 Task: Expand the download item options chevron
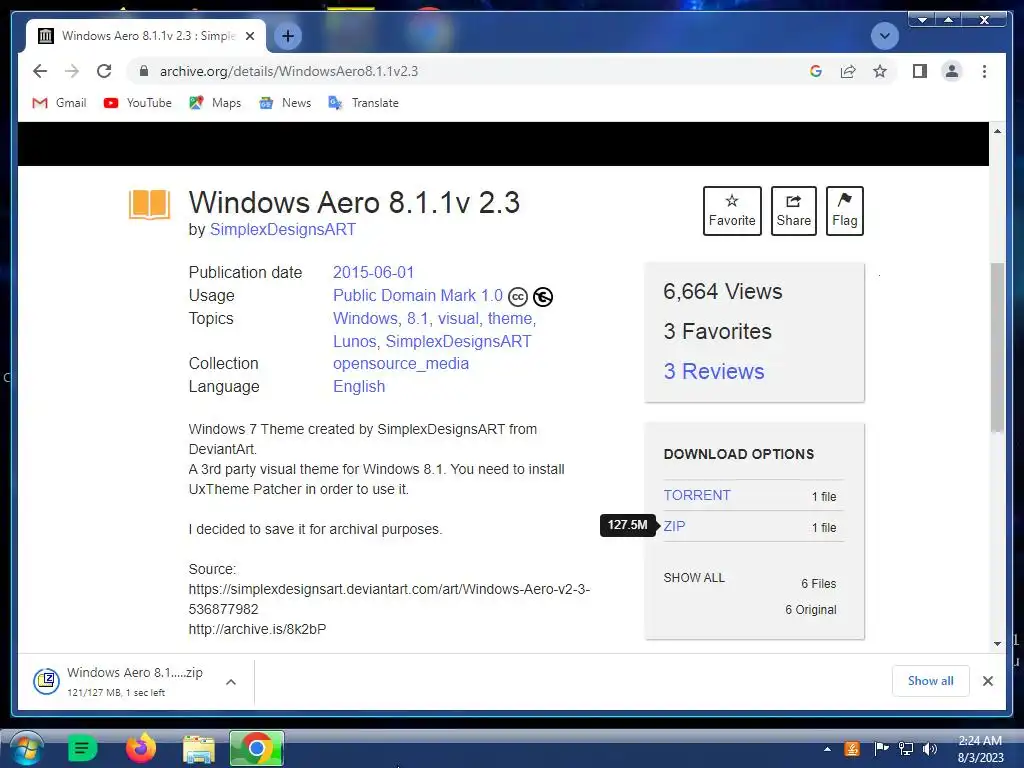point(231,682)
